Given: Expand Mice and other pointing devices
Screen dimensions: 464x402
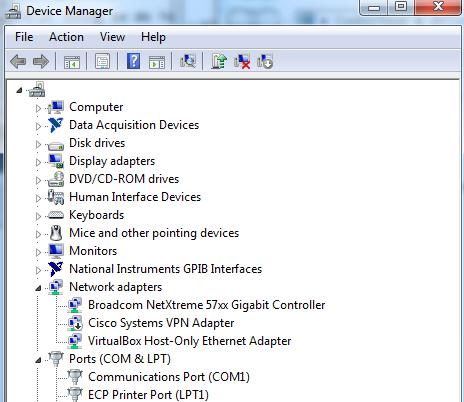Looking at the screenshot, I should tap(38, 234).
